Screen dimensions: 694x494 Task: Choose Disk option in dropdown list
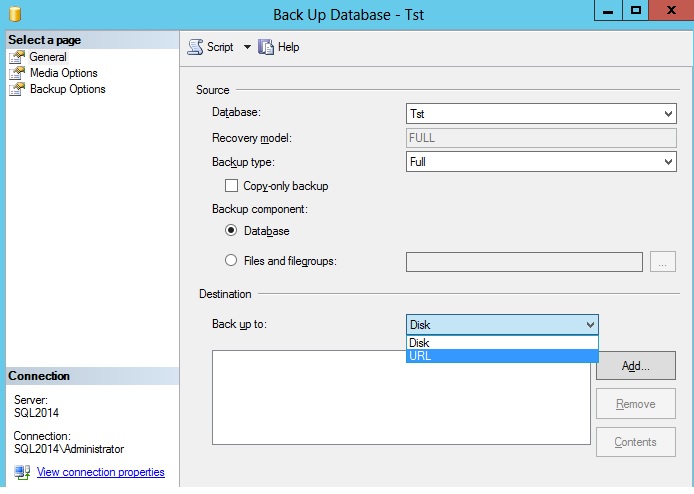coord(502,343)
